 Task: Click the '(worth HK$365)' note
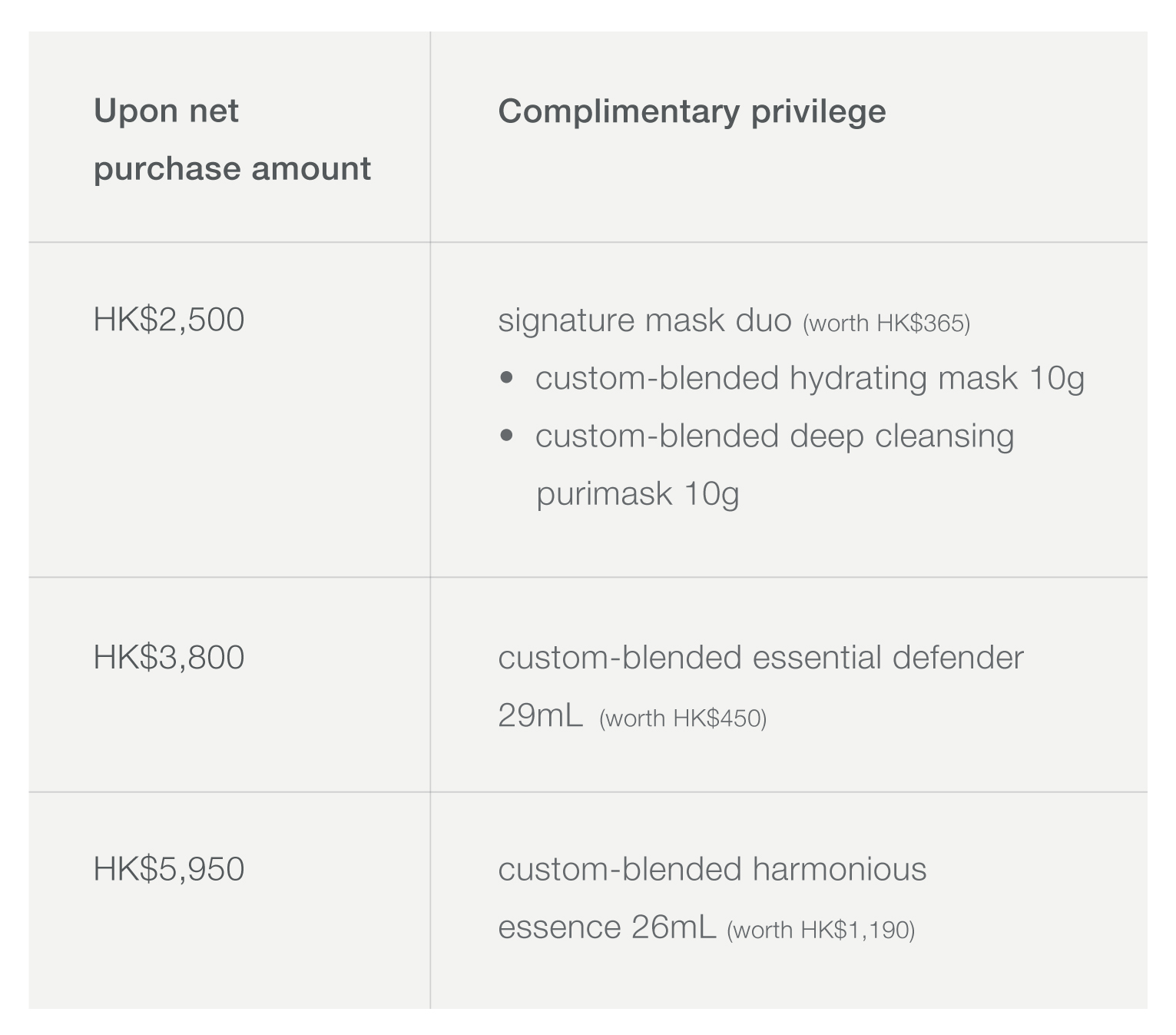pyautogui.click(x=886, y=323)
